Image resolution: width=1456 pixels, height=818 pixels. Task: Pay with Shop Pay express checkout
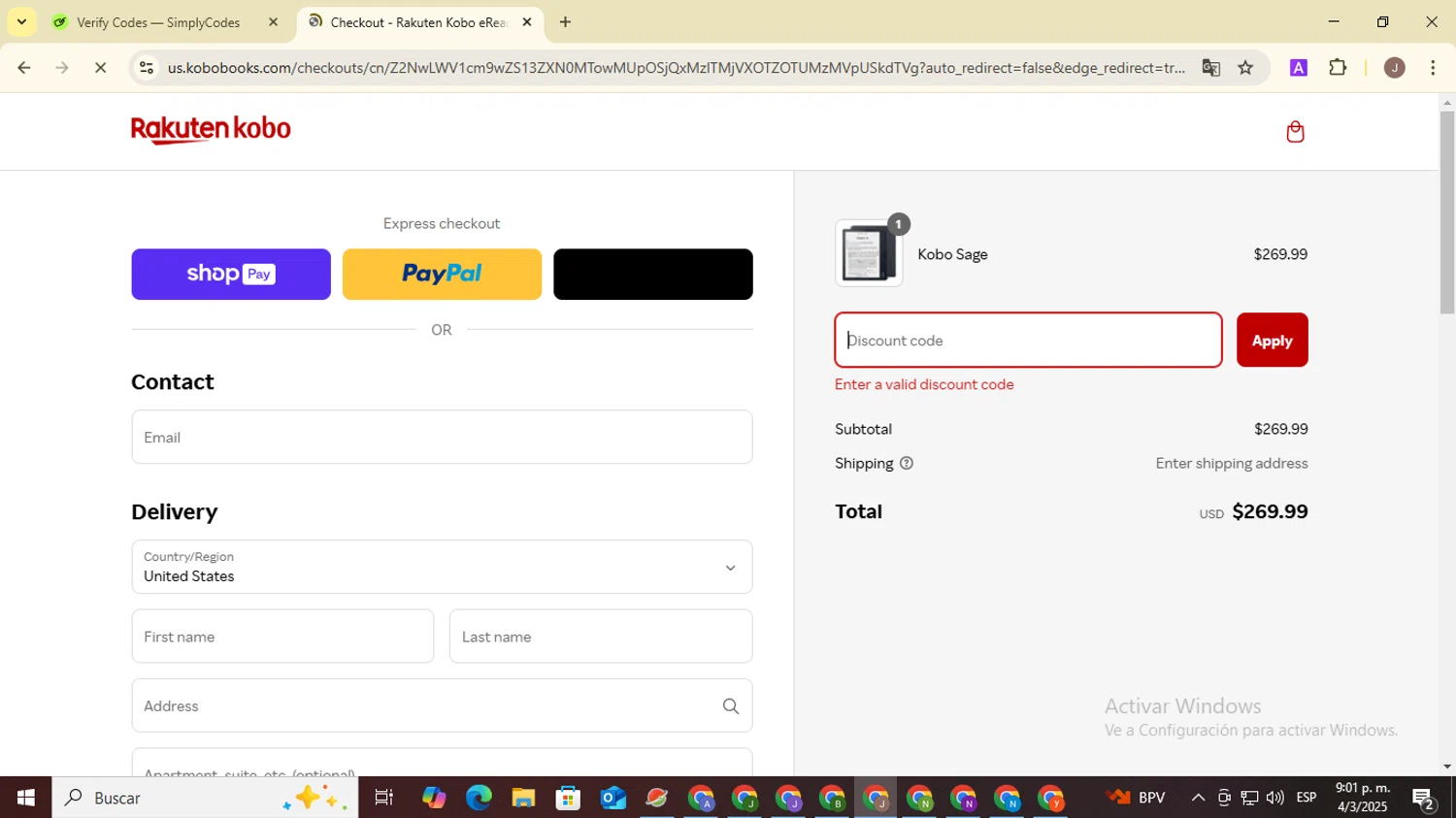tap(231, 274)
